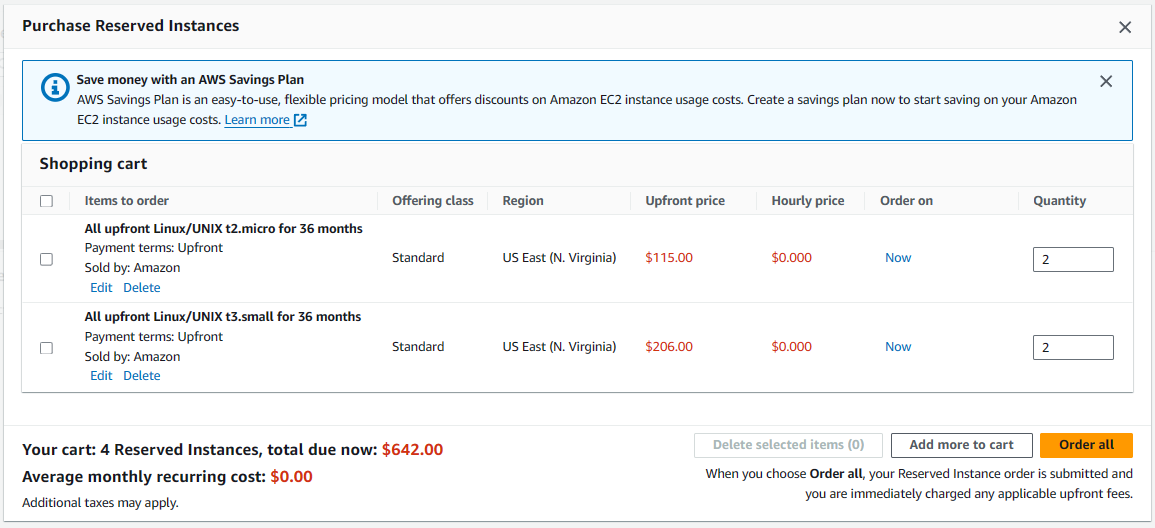The width and height of the screenshot is (1155, 528).
Task: Open the Learn more link
Action: [x=257, y=120]
